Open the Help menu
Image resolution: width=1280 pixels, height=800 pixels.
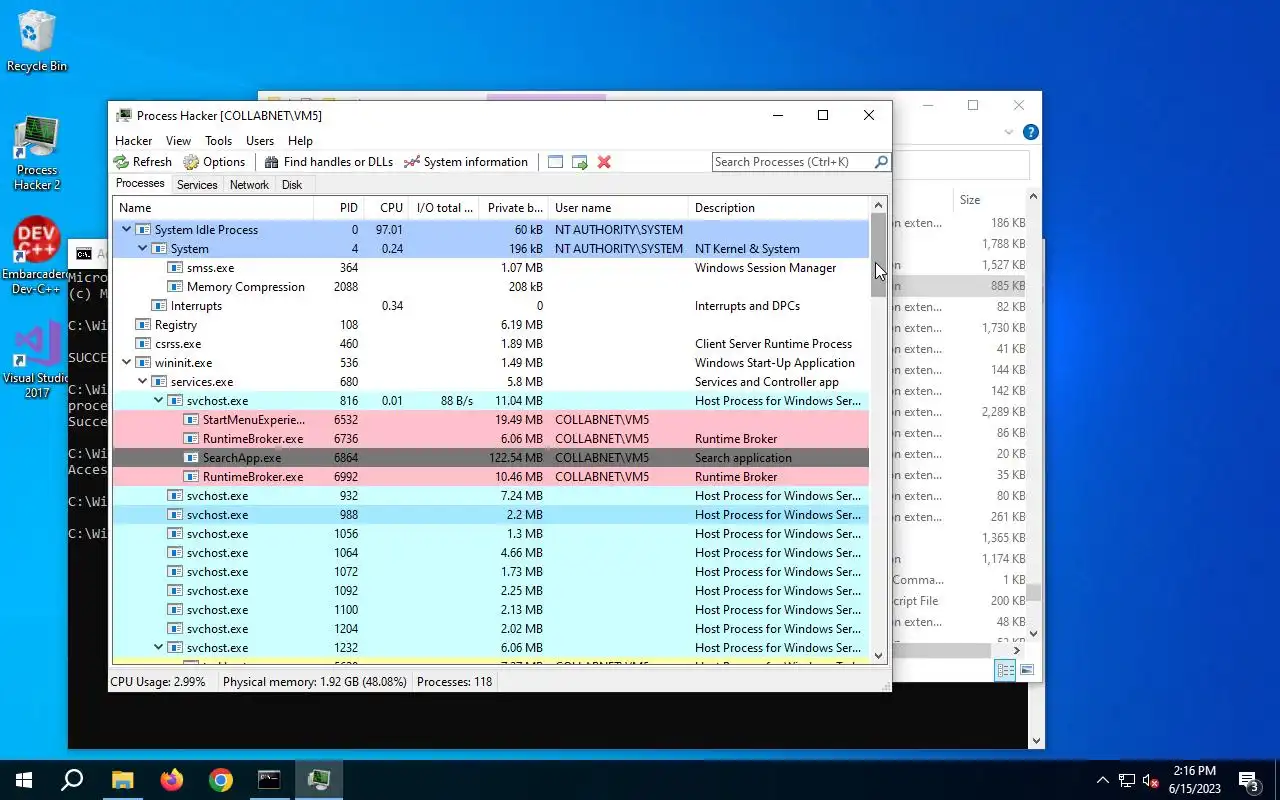300,141
